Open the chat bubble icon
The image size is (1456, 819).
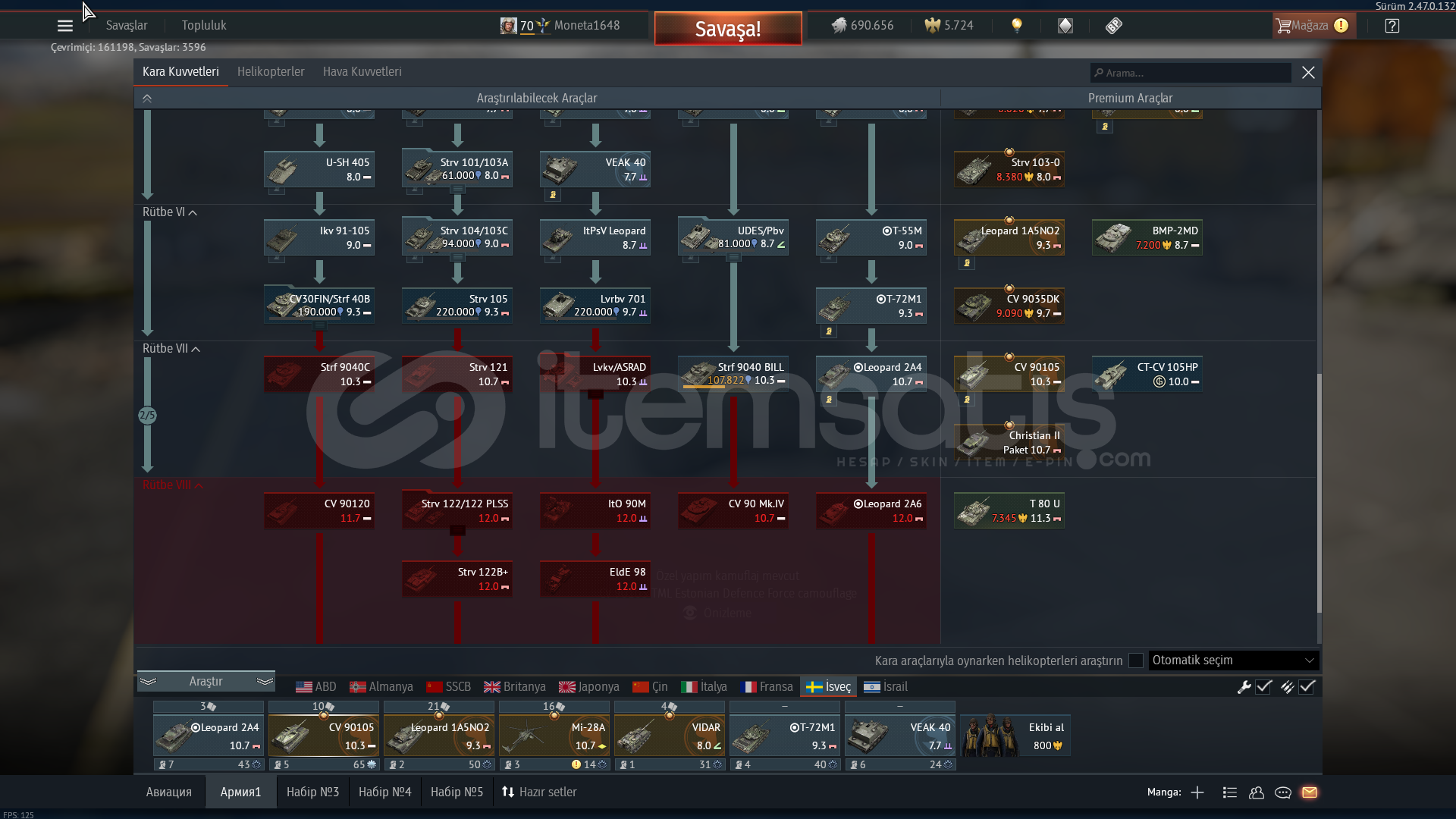[1283, 792]
